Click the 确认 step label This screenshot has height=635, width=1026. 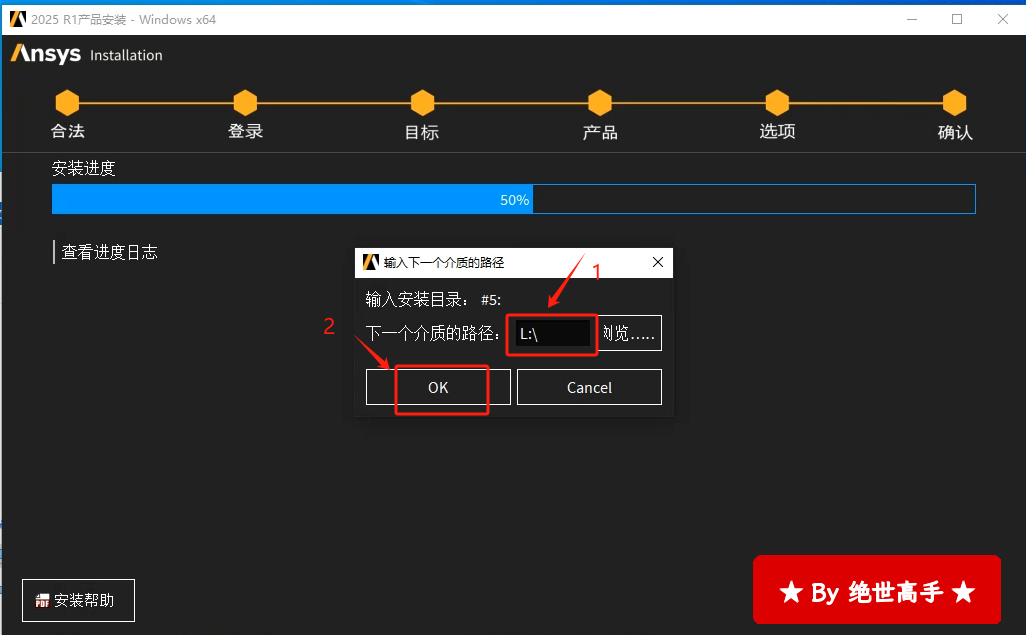(955, 132)
